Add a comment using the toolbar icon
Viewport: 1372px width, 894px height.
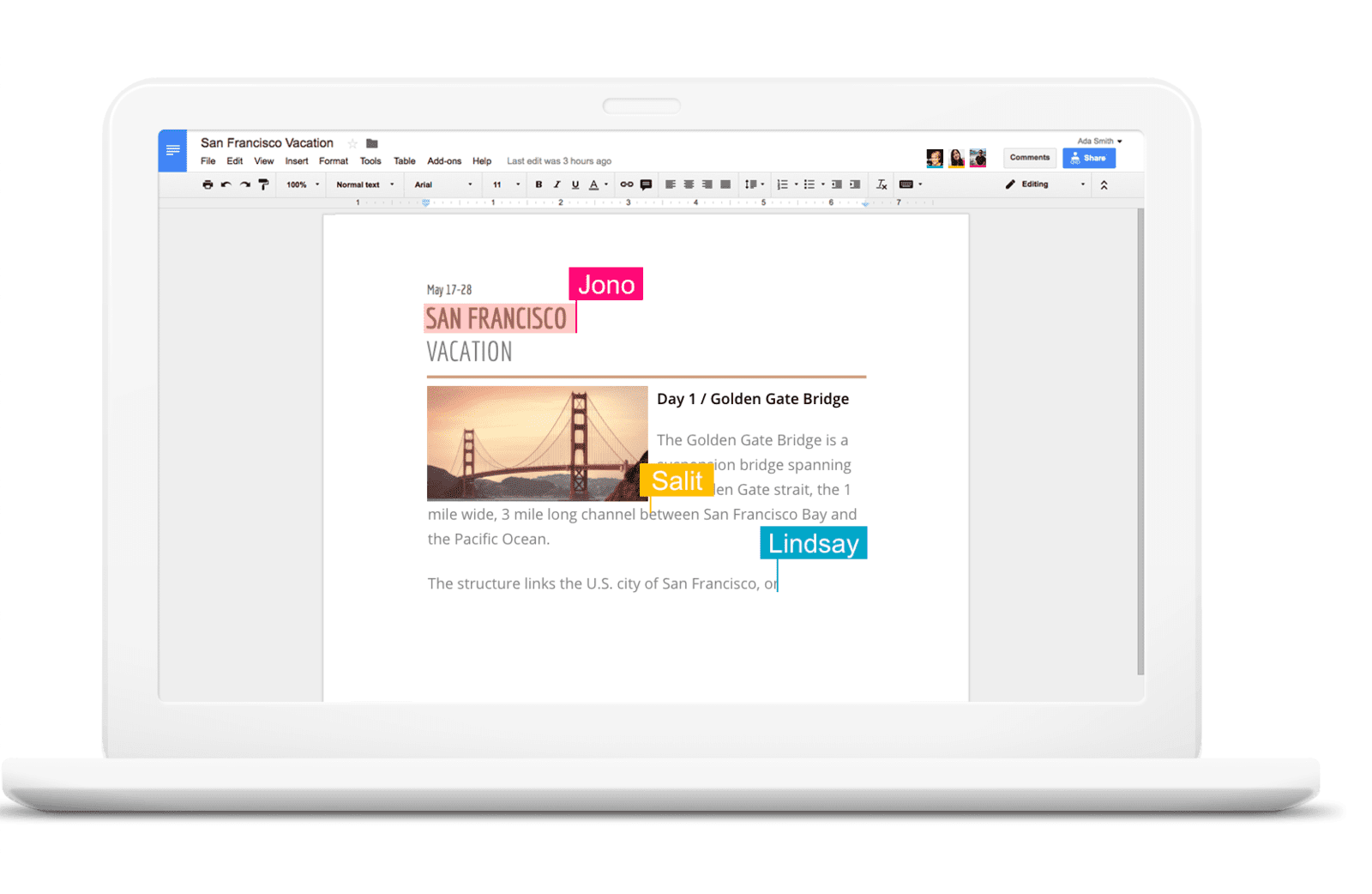[647, 184]
